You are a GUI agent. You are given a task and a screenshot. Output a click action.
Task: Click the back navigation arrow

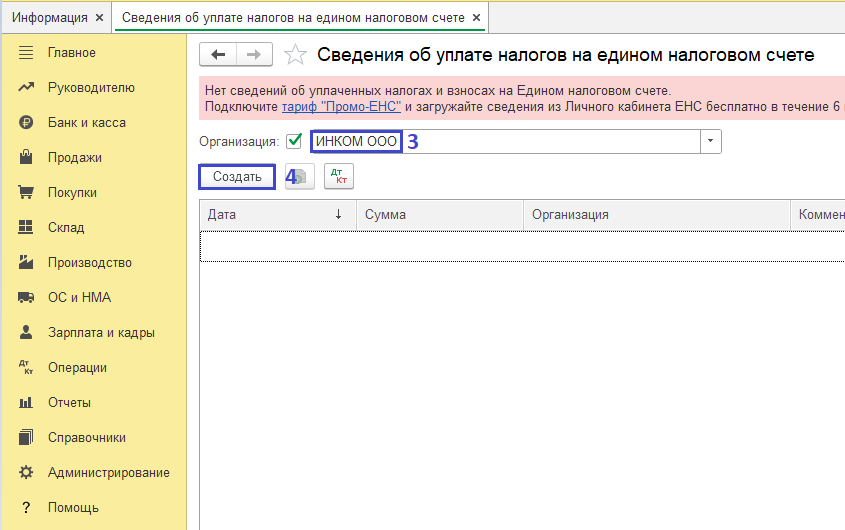click(x=218, y=55)
